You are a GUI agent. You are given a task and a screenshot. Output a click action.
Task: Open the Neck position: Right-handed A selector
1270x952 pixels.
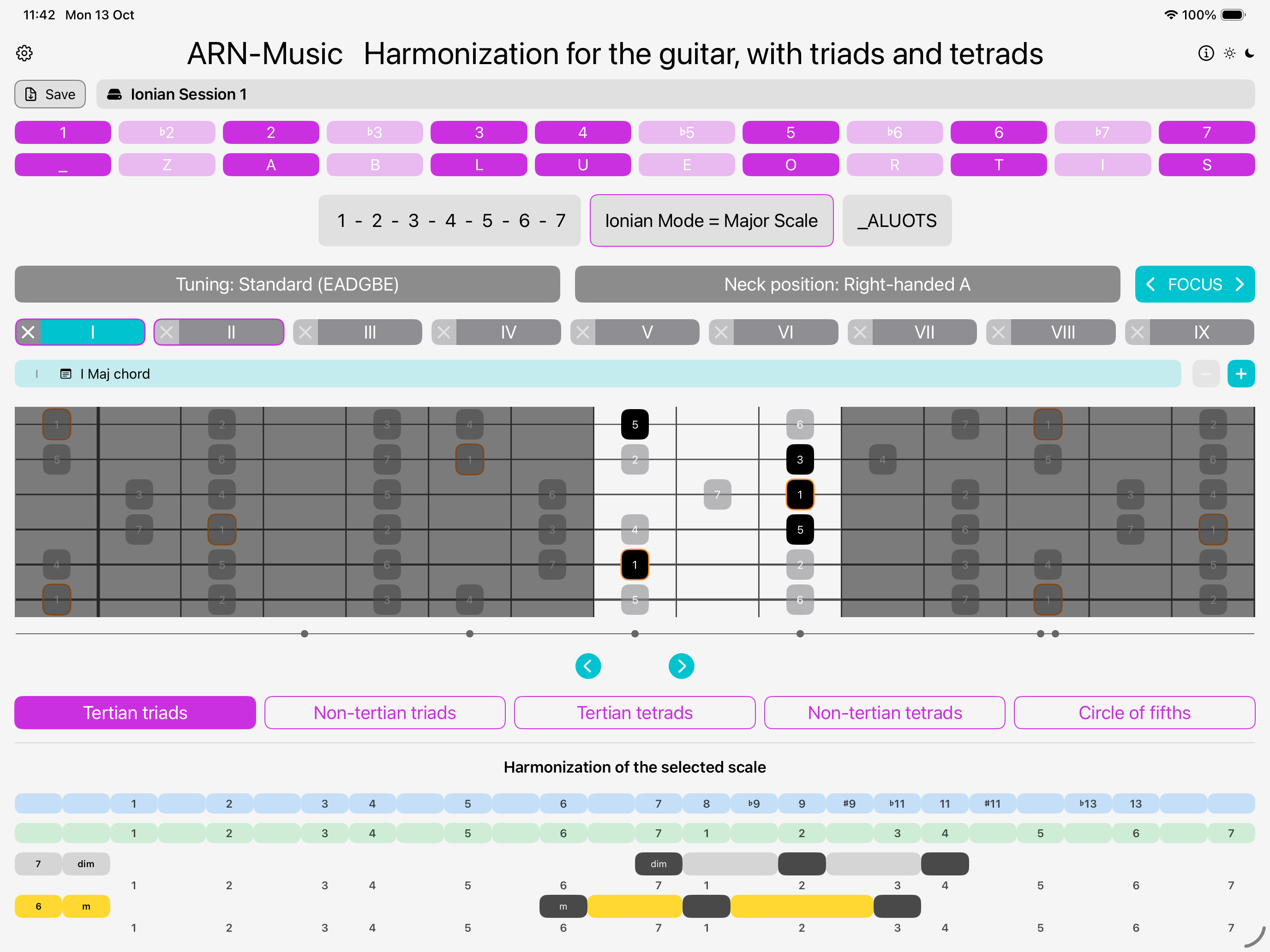coord(847,284)
